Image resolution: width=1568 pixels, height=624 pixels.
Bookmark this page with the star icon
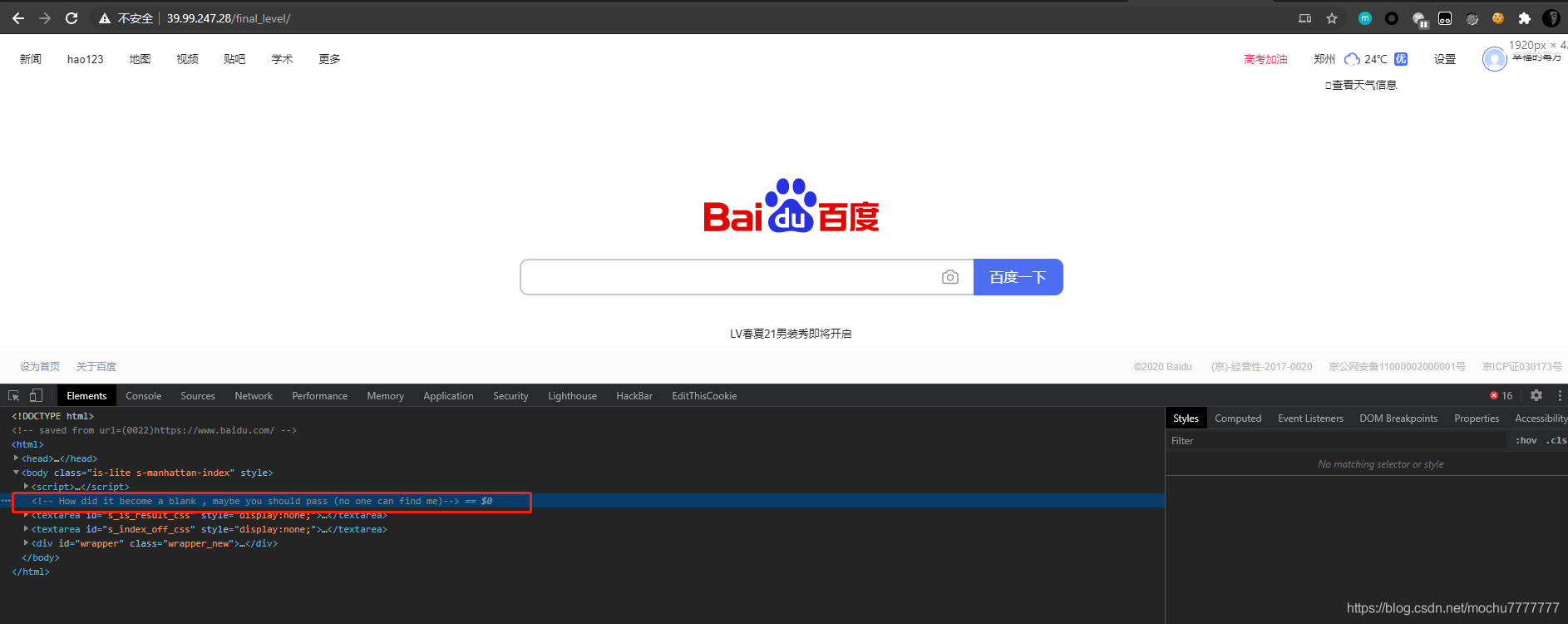pyautogui.click(x=1332, y=18)
